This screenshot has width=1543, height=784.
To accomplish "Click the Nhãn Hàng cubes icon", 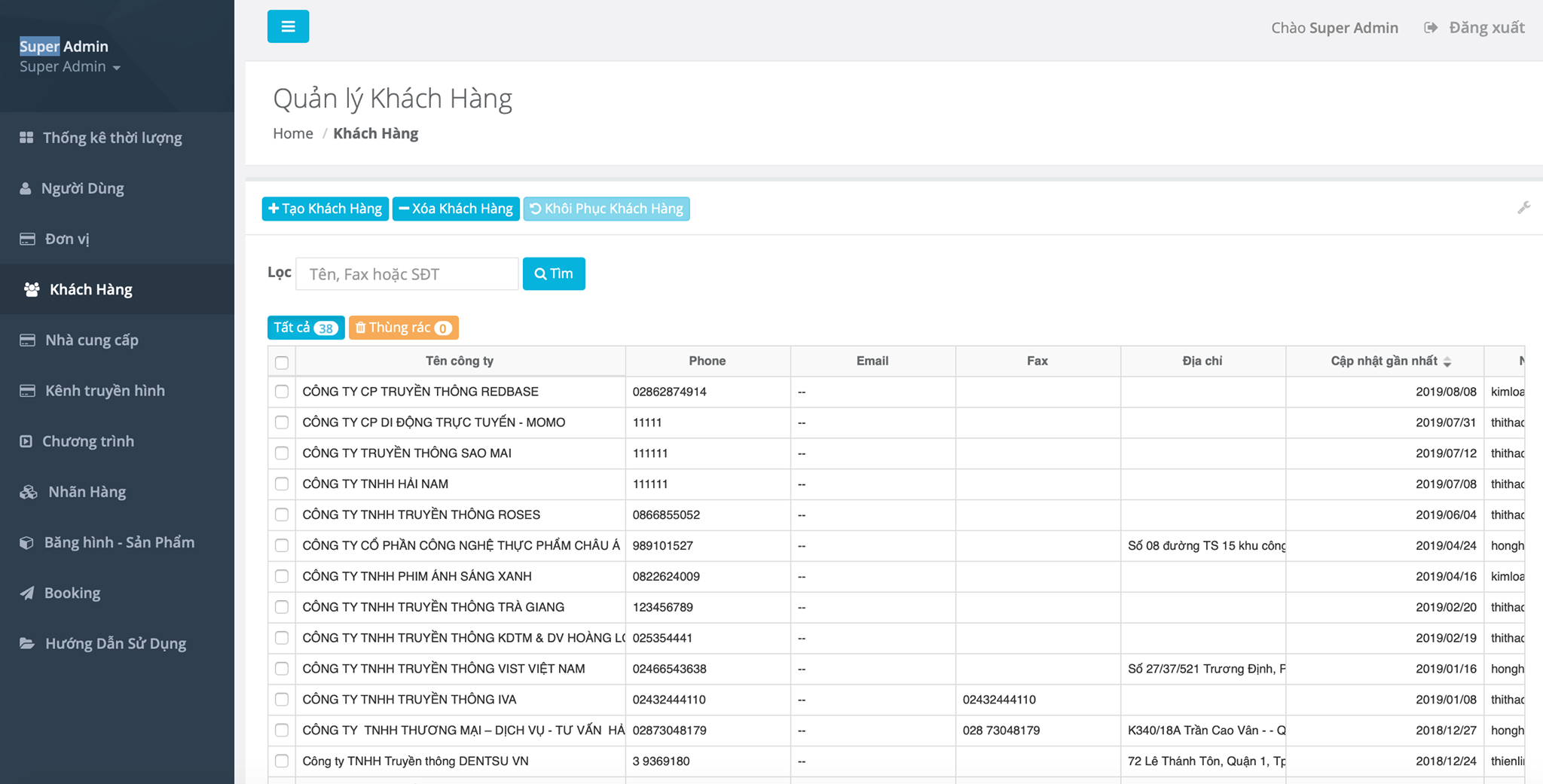I will 29,492.
